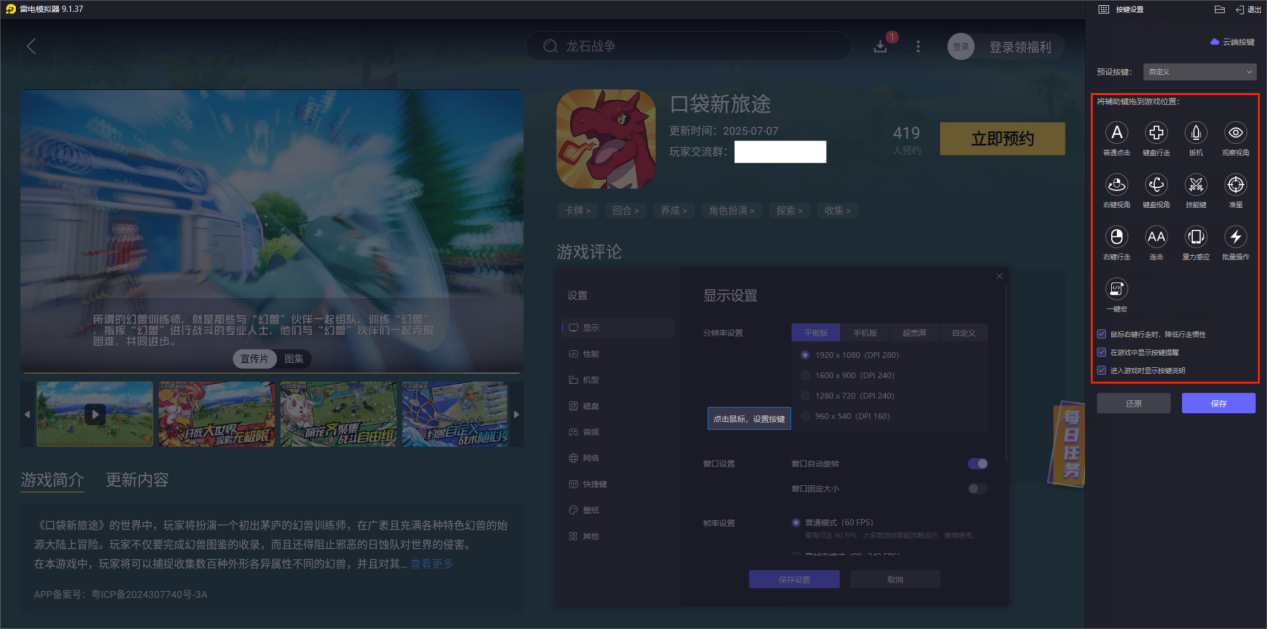Select the 右键行走 right-click walk mouse icon
Screen dimensions: 1267x629
[1117, 237]
